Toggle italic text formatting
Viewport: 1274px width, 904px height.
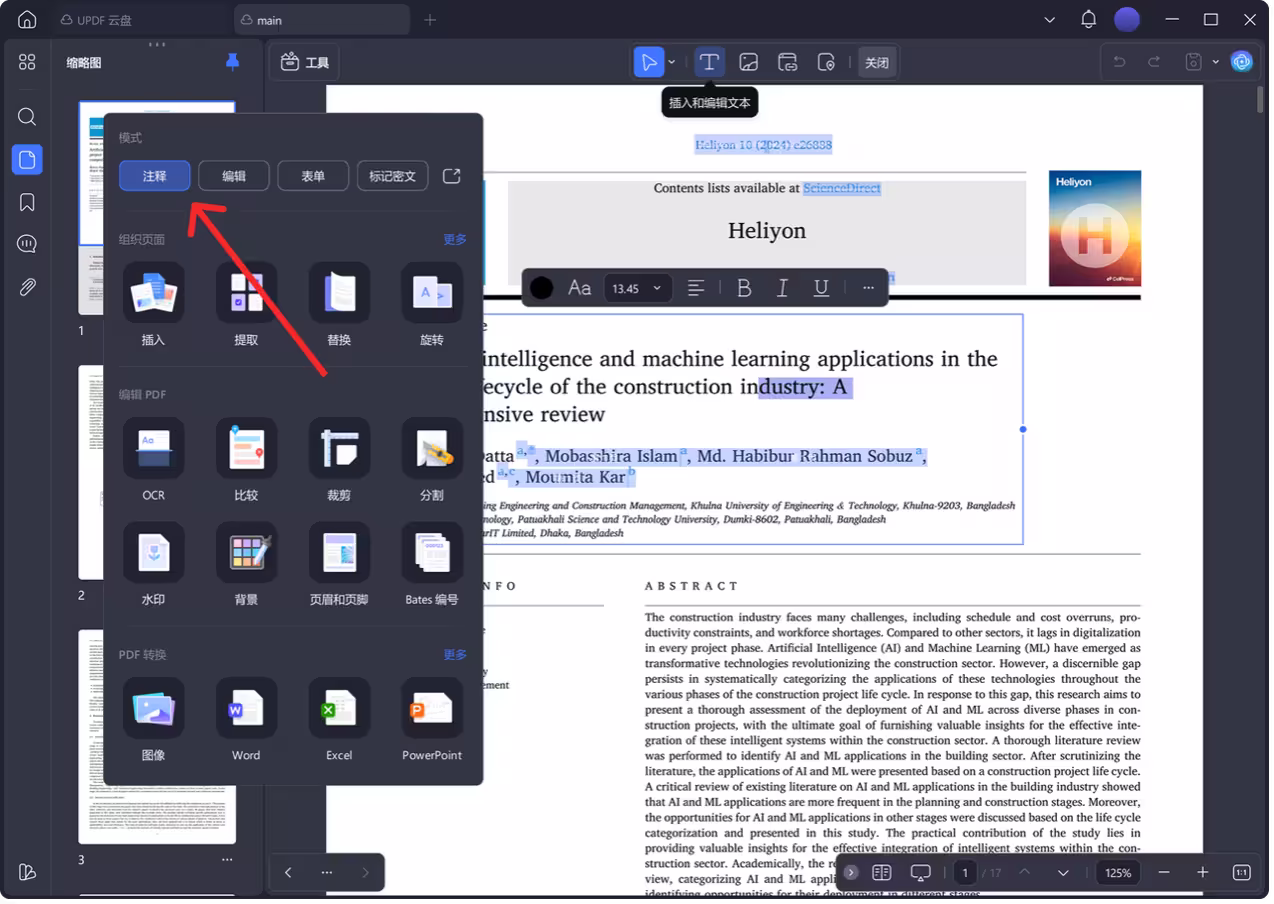(x=783, y=288)
